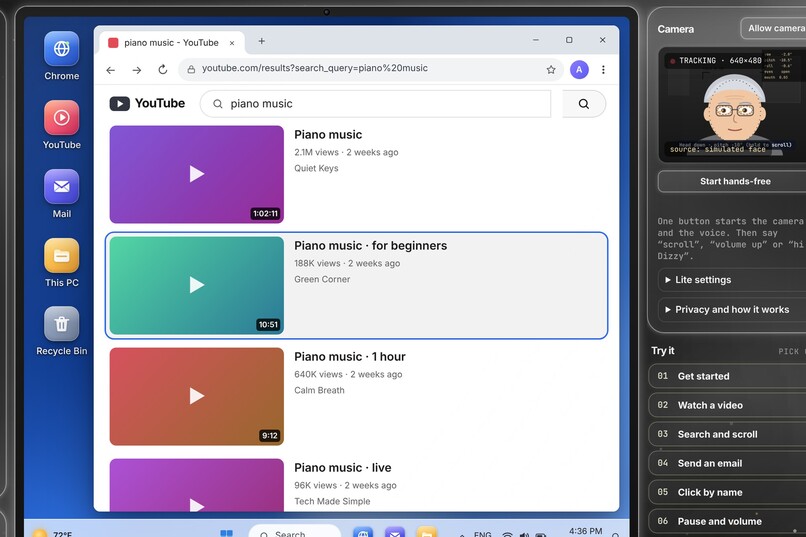This screenshot has width=806, height=537.
Task: Click '2.1M views · 2 weeks ago'
Action: tap(346, 152)
